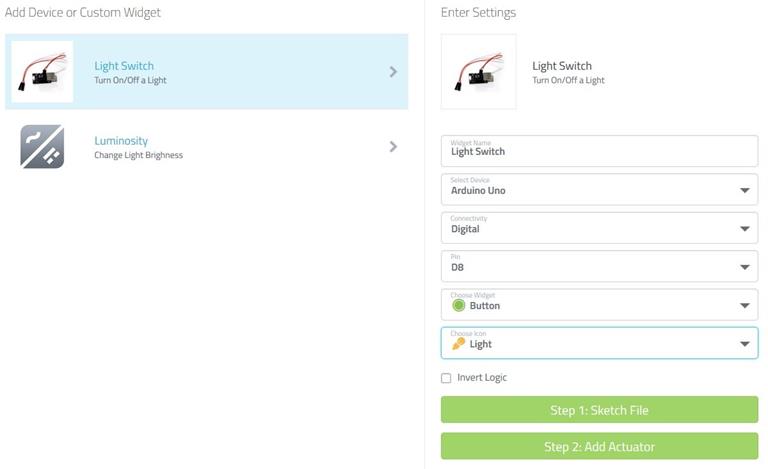This screenshot has height=469, width=768.
Task: Select the Luminosity list item title
Action: click(121, 141)
